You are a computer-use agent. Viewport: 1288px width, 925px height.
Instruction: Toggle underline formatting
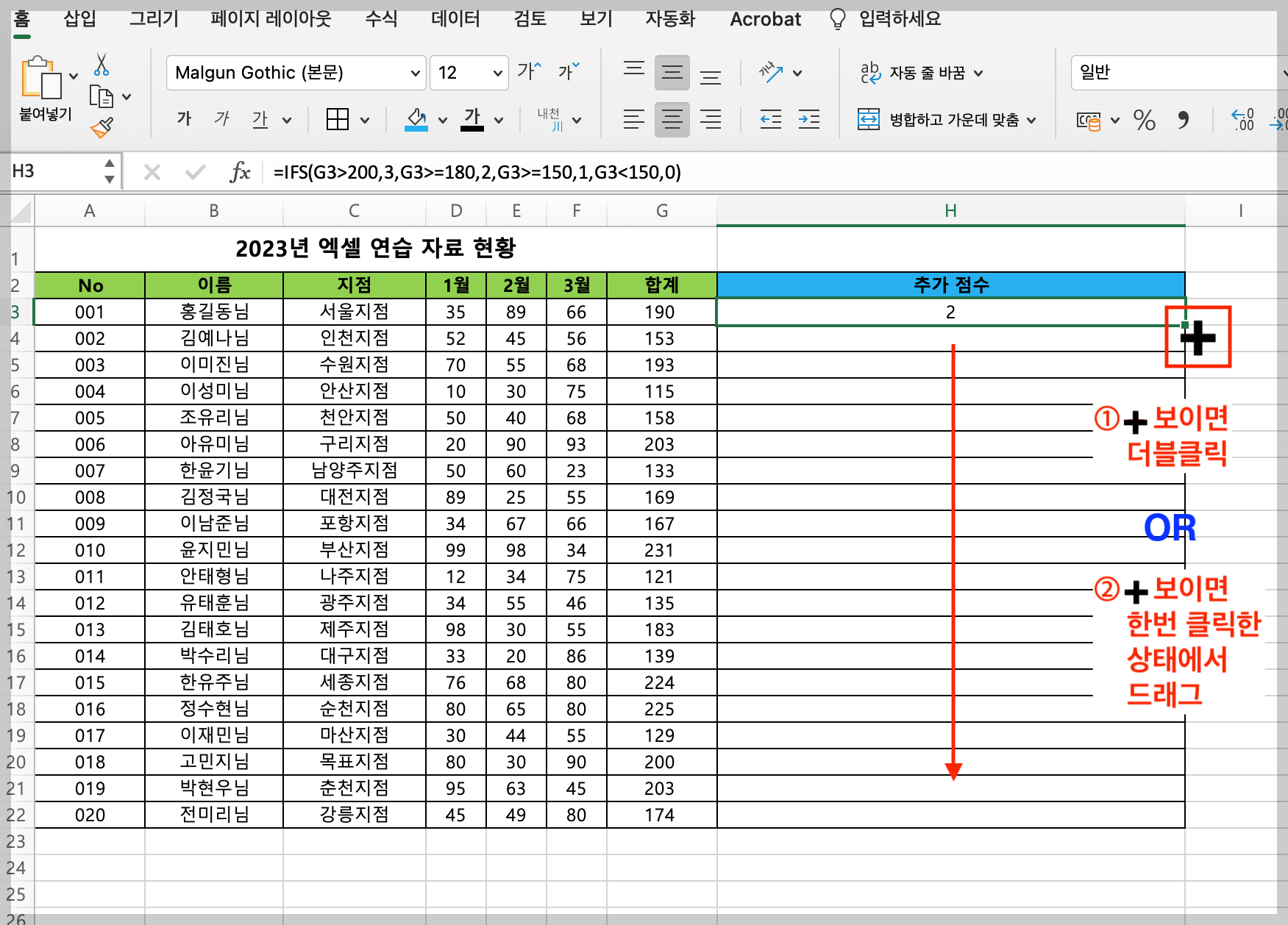pyautogui.click(x=259, y=119)
